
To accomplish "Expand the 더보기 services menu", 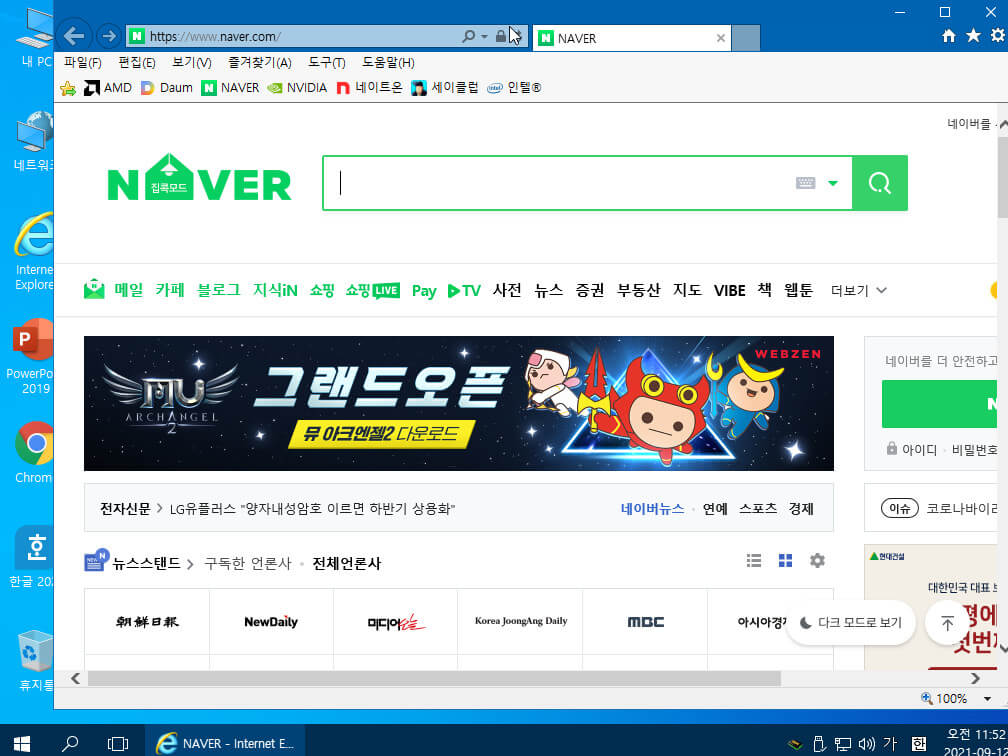I will coord(858,291).
